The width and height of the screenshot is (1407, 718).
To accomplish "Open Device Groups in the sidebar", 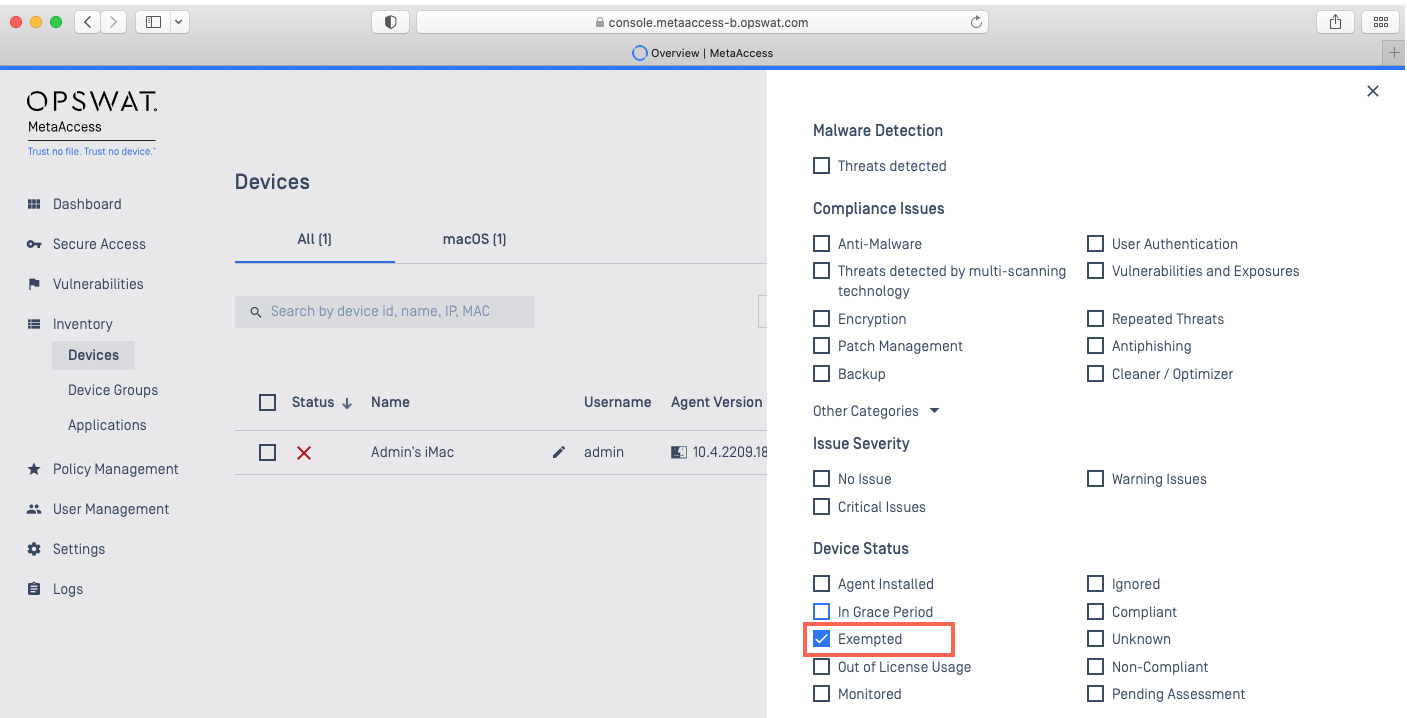I will pos(113,390).
